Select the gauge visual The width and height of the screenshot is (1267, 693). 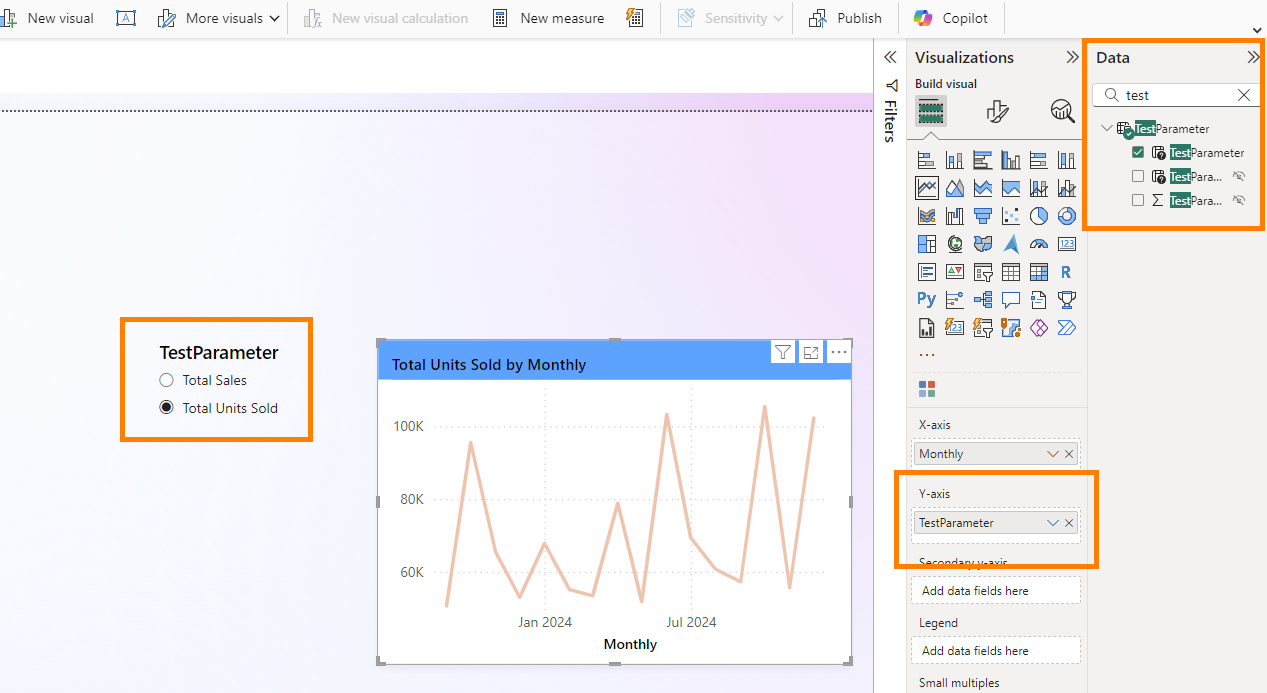(x=1039, y=244)
